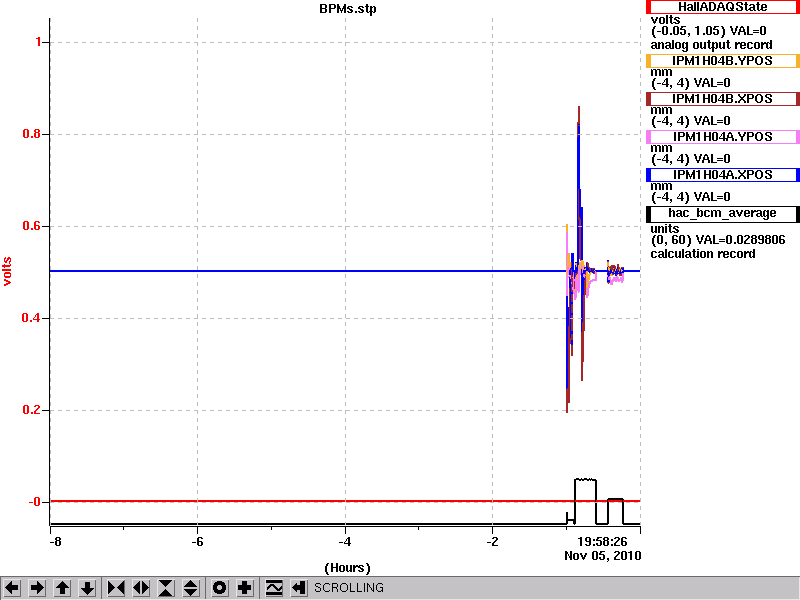Click the circle auto-scale toolbar icon

[x=219, y=588]
